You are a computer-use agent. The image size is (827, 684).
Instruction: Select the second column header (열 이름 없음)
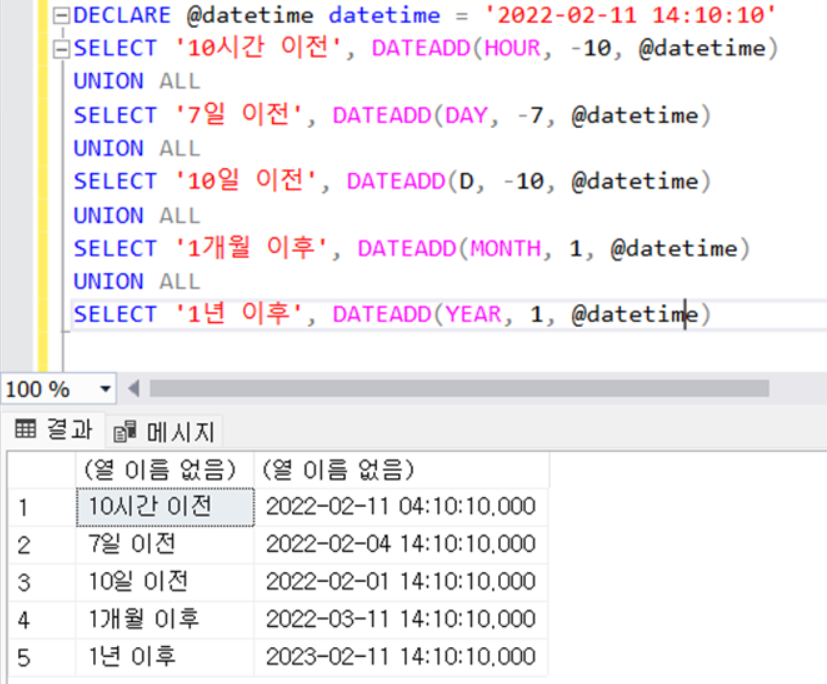(401, 469)
